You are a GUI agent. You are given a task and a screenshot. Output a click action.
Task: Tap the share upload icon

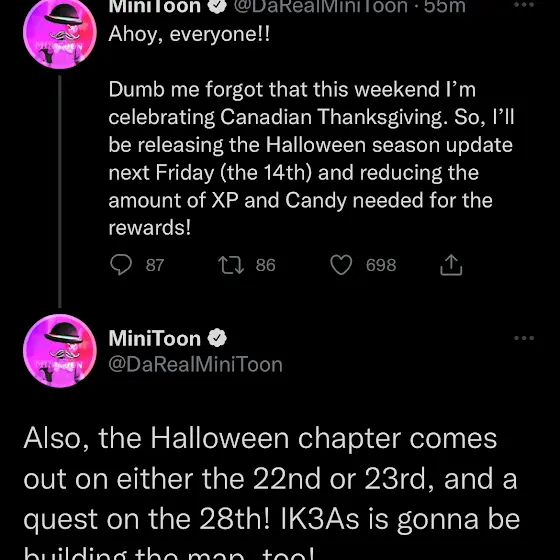pos(451,265)
